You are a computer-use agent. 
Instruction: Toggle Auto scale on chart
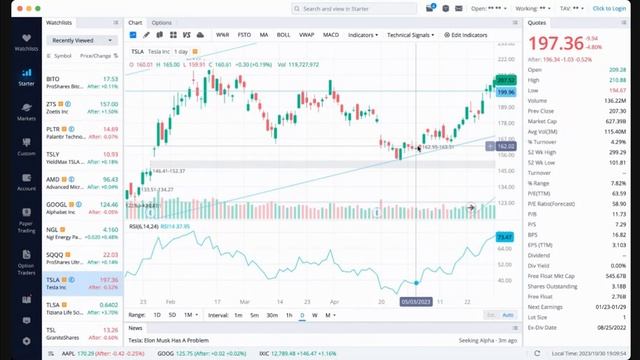pos(508,315)
